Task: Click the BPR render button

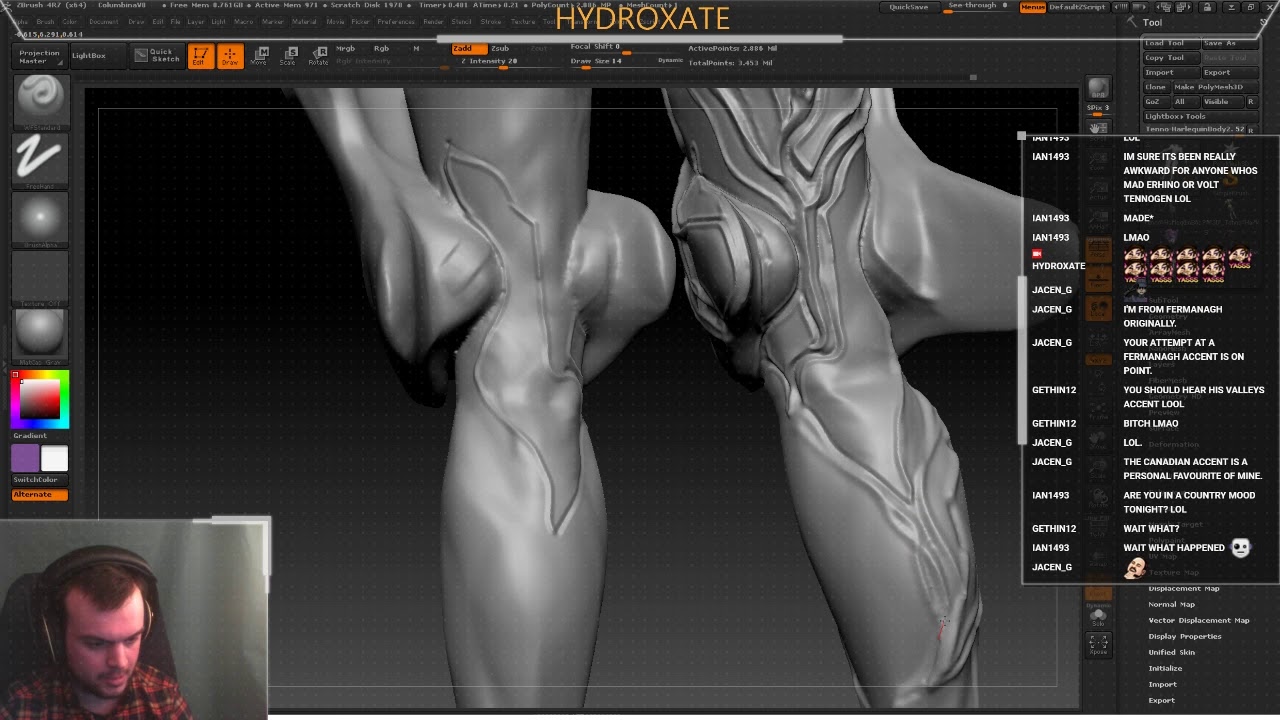Action: point(1098,88)
